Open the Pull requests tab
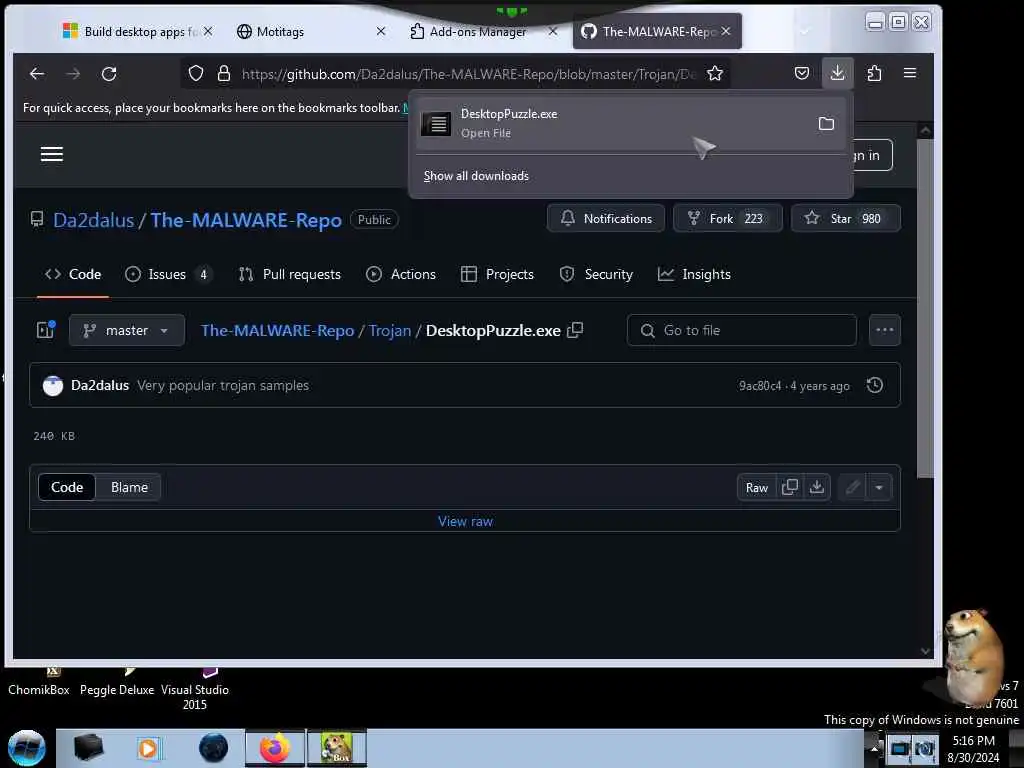The image size is (1024, 768). click(x=289, y=274)
